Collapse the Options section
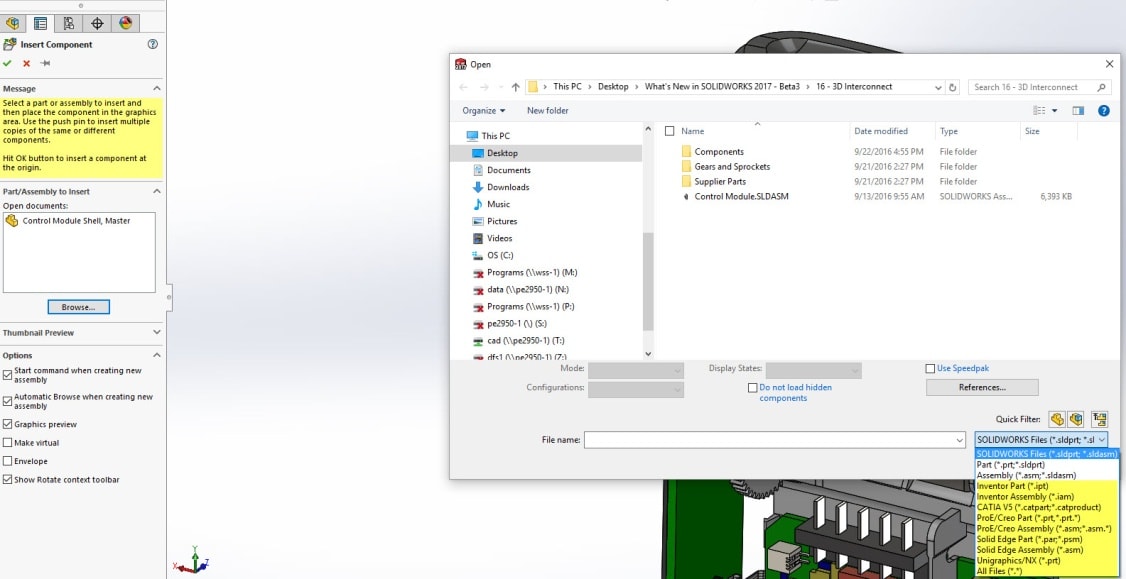 tap(157, 355)
